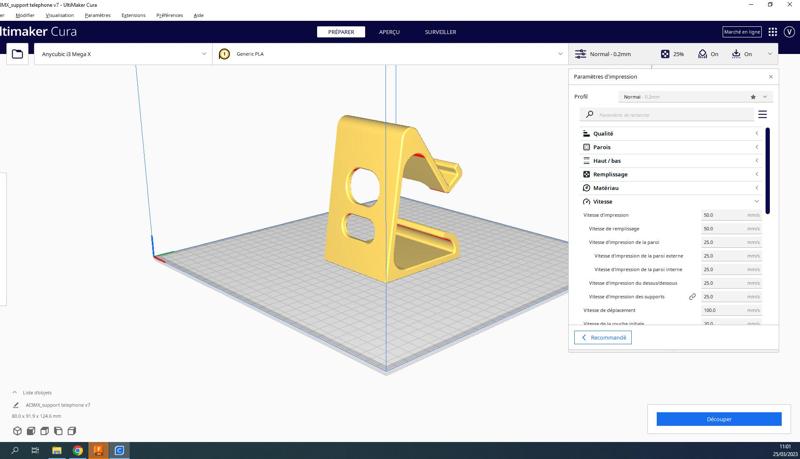The width and height of the screenshot is (800, 459).
Task: Close the Paramètres d'impression panel
Action: click(770, 76)
